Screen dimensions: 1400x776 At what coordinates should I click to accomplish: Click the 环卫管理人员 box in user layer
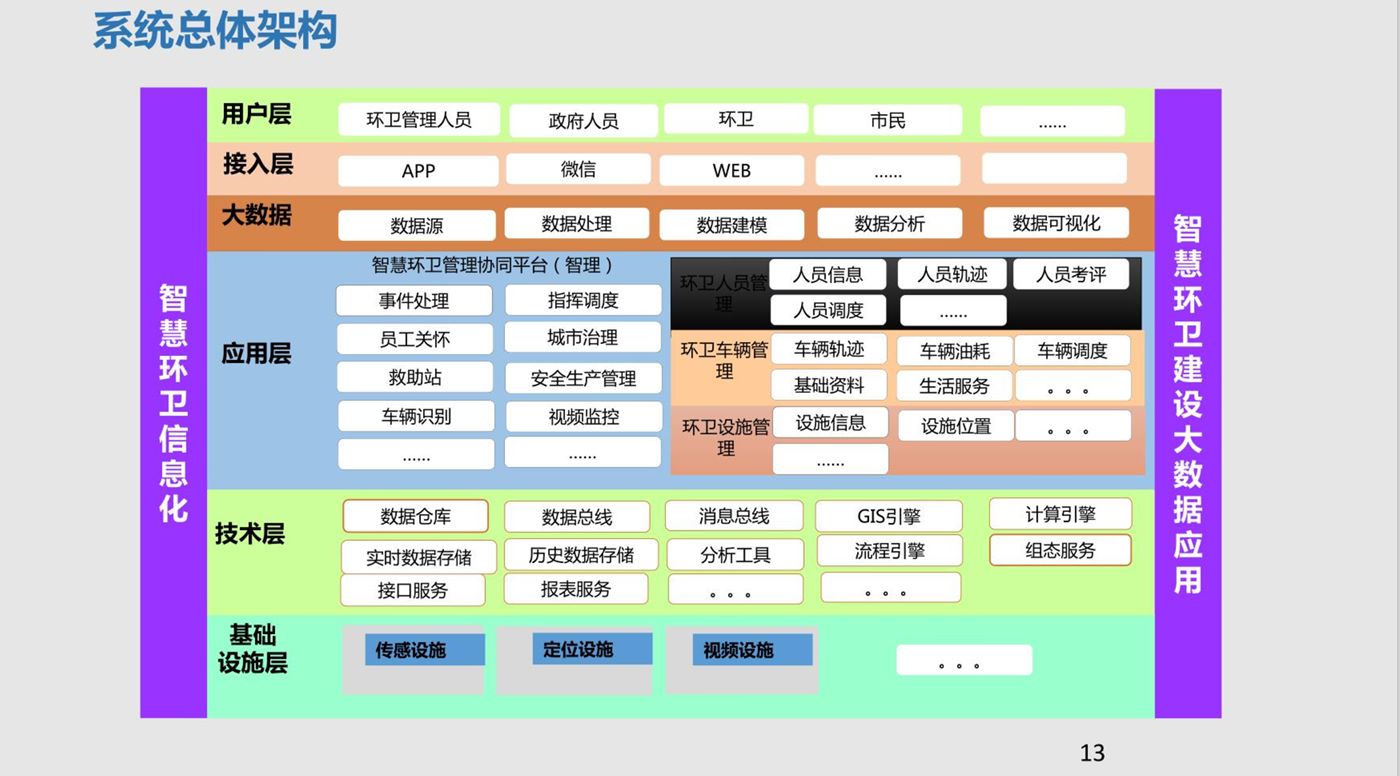tap(418, 120)
